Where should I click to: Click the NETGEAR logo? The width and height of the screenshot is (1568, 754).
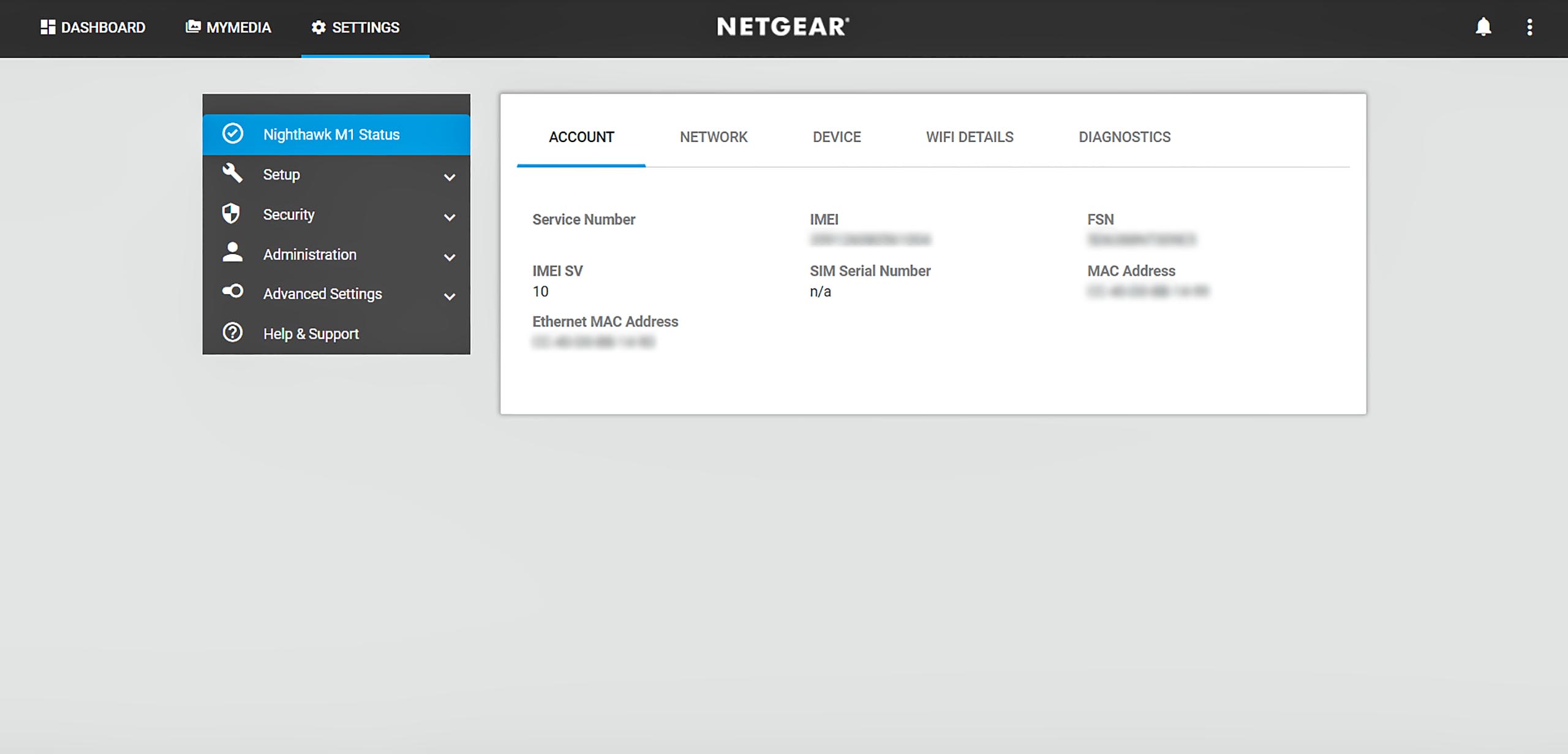pyautogui.click(x=783, y=27)
